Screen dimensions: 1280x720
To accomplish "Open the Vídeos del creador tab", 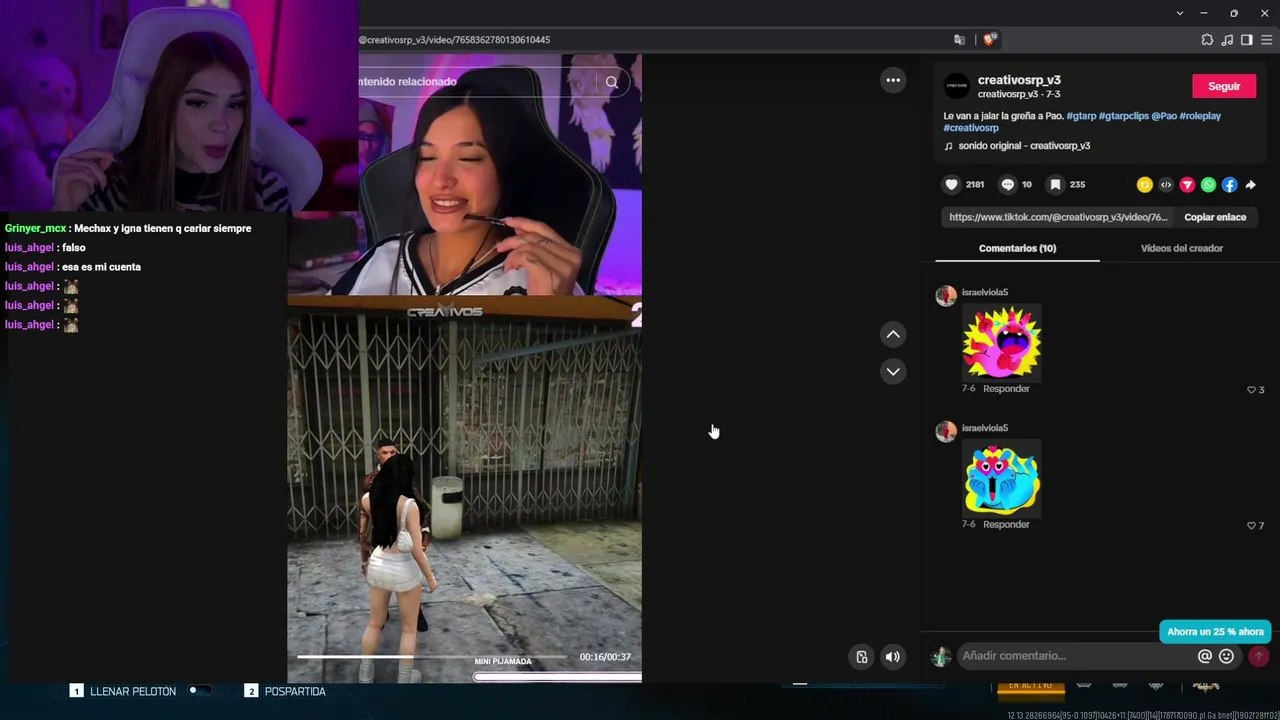I will coord(1182,248).
